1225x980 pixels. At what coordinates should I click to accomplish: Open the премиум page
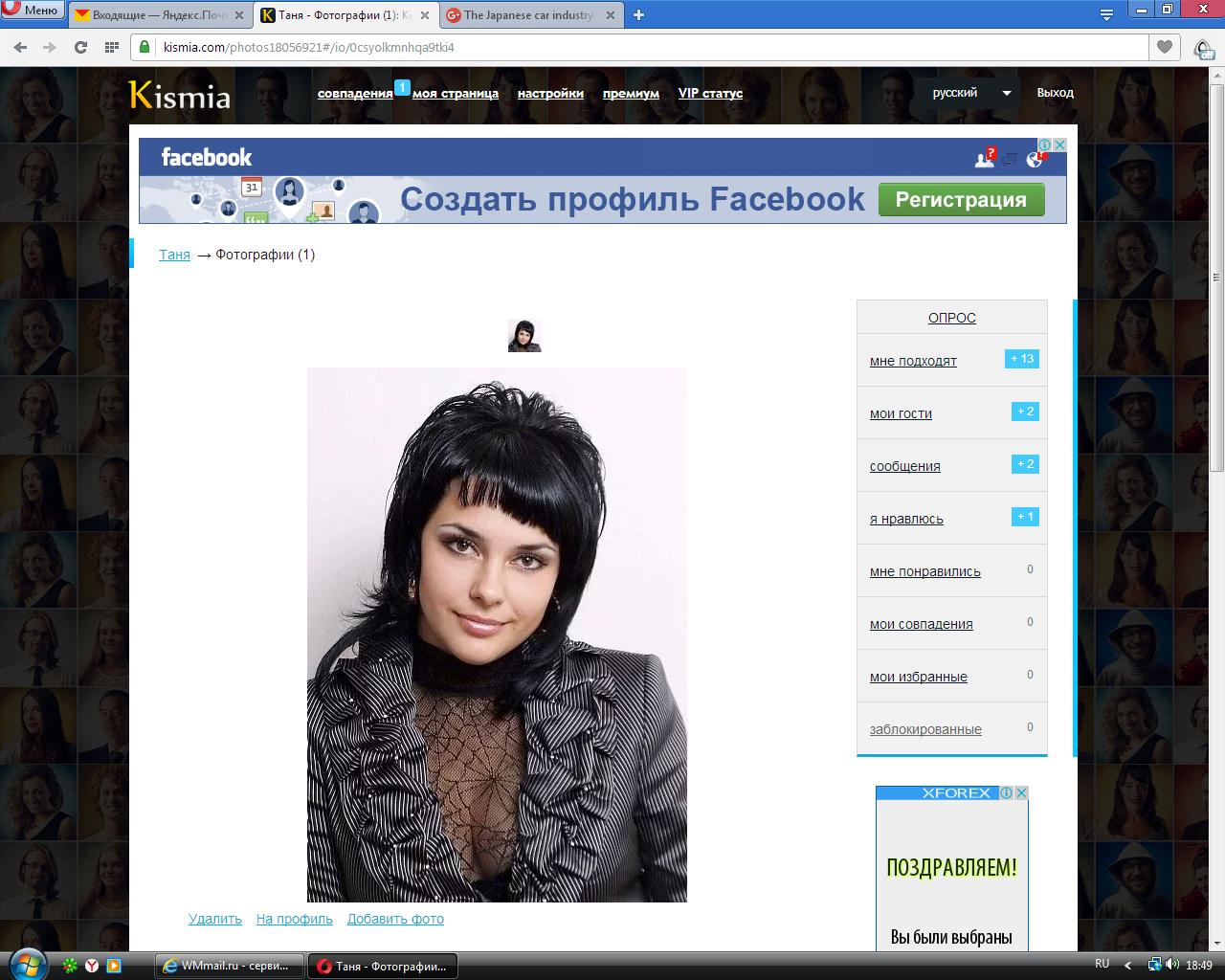click(631, 94)
